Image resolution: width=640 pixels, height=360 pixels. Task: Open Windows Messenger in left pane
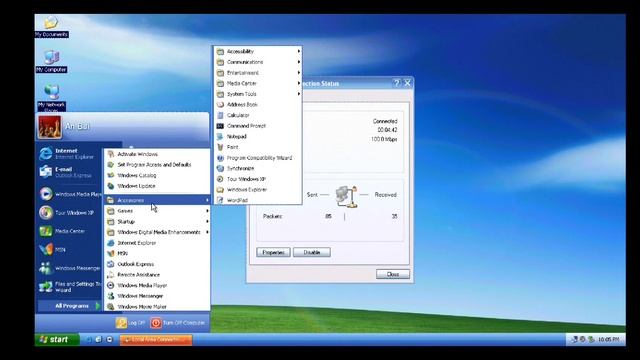pos(70,268)
